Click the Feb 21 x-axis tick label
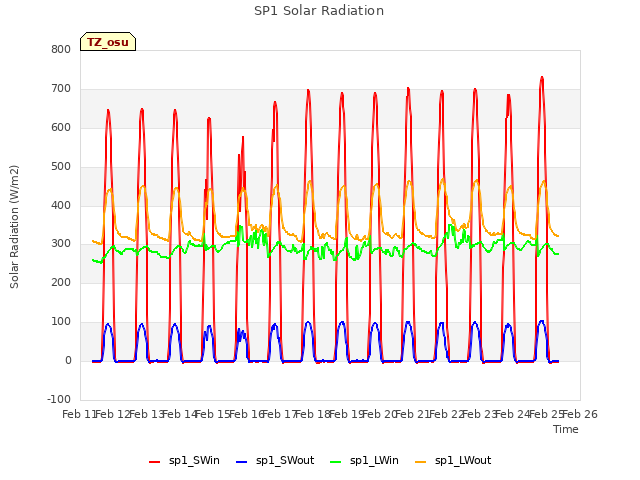Image resolution: width=640 pixels, height=480 pixels. pyautogui.click(x=413, y=415)
